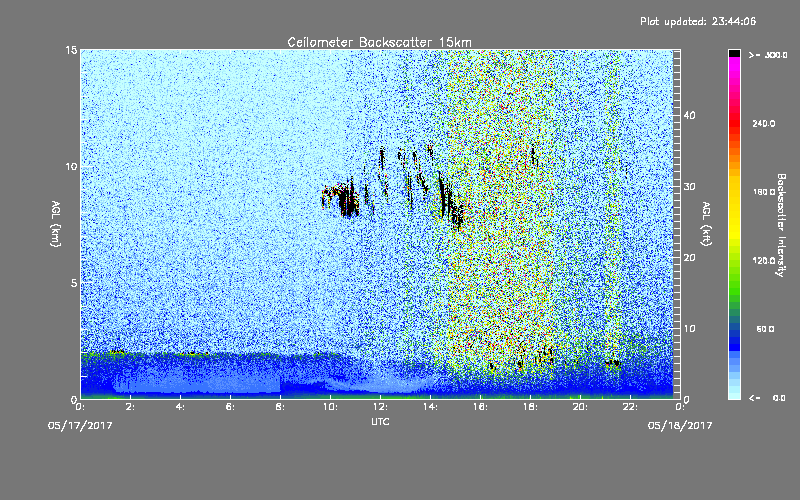
Task: Click the 5 km tick on left axis
Action: [74, 283]
